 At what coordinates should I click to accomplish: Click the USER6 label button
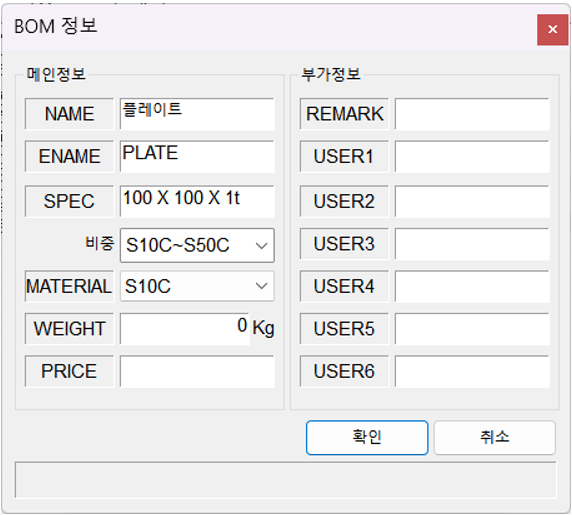tap(344, 371)
